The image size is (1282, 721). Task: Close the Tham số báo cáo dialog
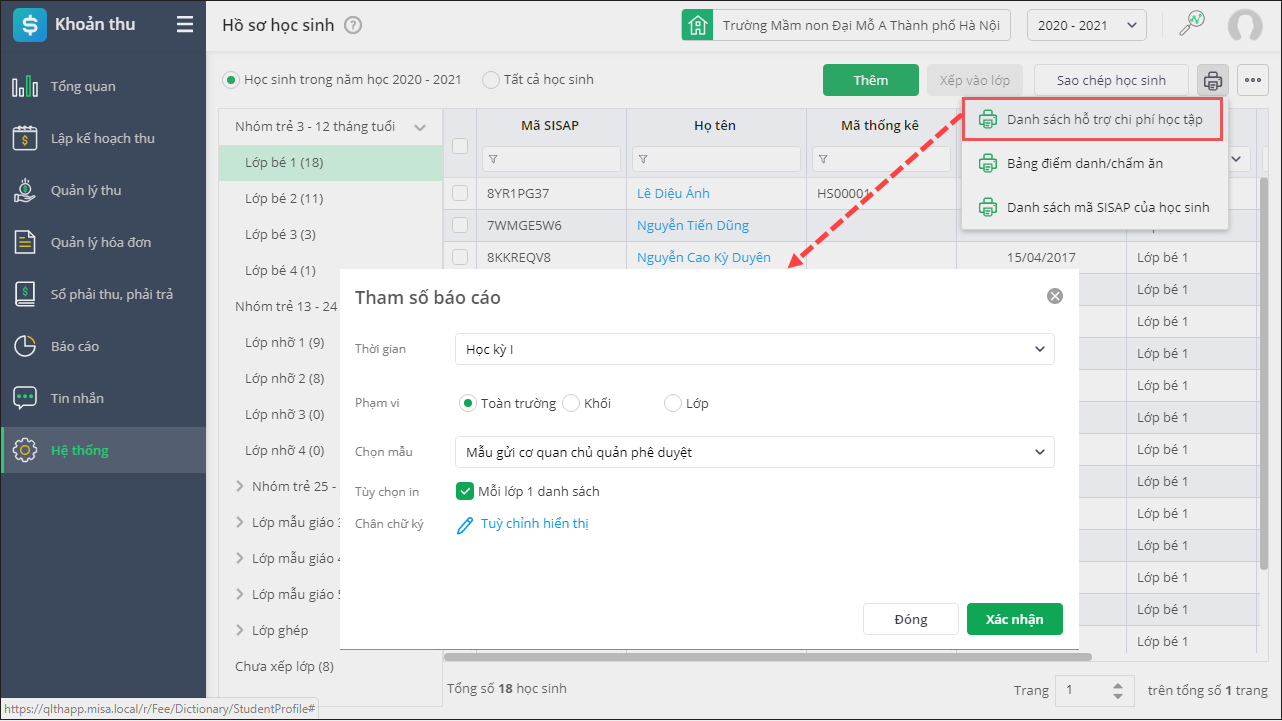point(1054,296)
